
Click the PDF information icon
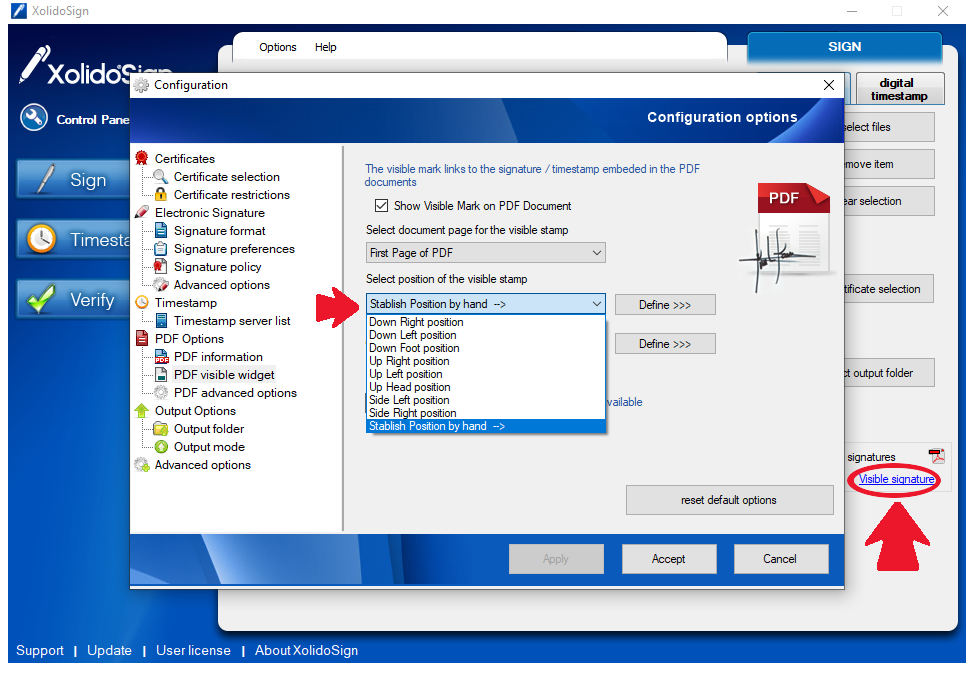(x=161, y=356)
